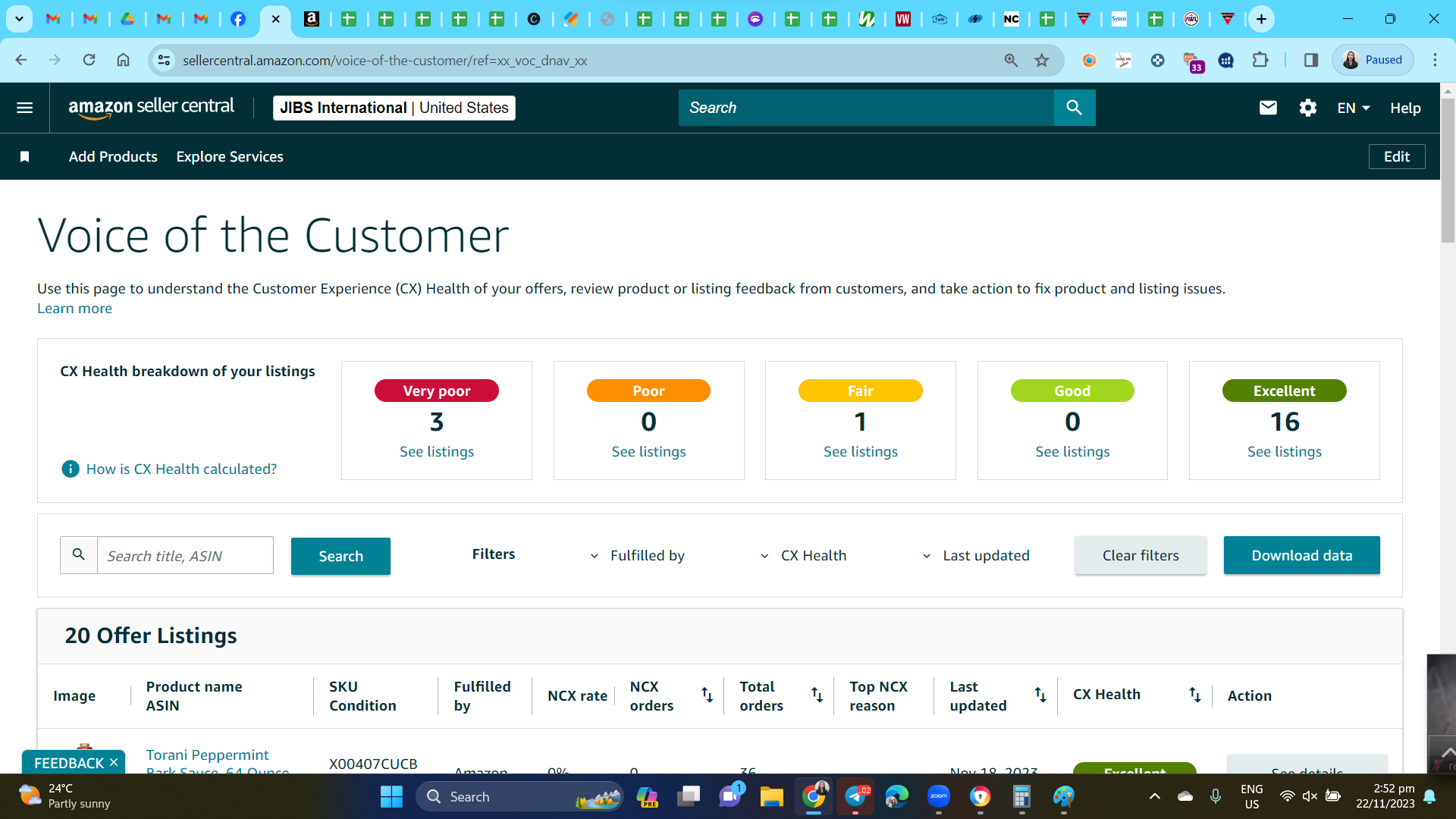This screenshot has height=819, width=1456.
Task: Open the zoom magnifier icon in address bar
Action: pyautogui.click(x=1011, y=60)
